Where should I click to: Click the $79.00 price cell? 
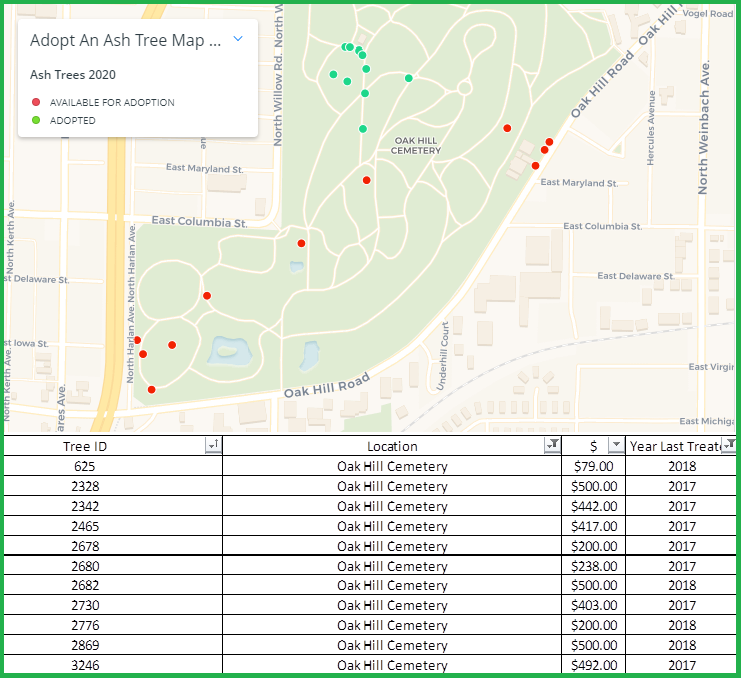click(x=594, y=466)
